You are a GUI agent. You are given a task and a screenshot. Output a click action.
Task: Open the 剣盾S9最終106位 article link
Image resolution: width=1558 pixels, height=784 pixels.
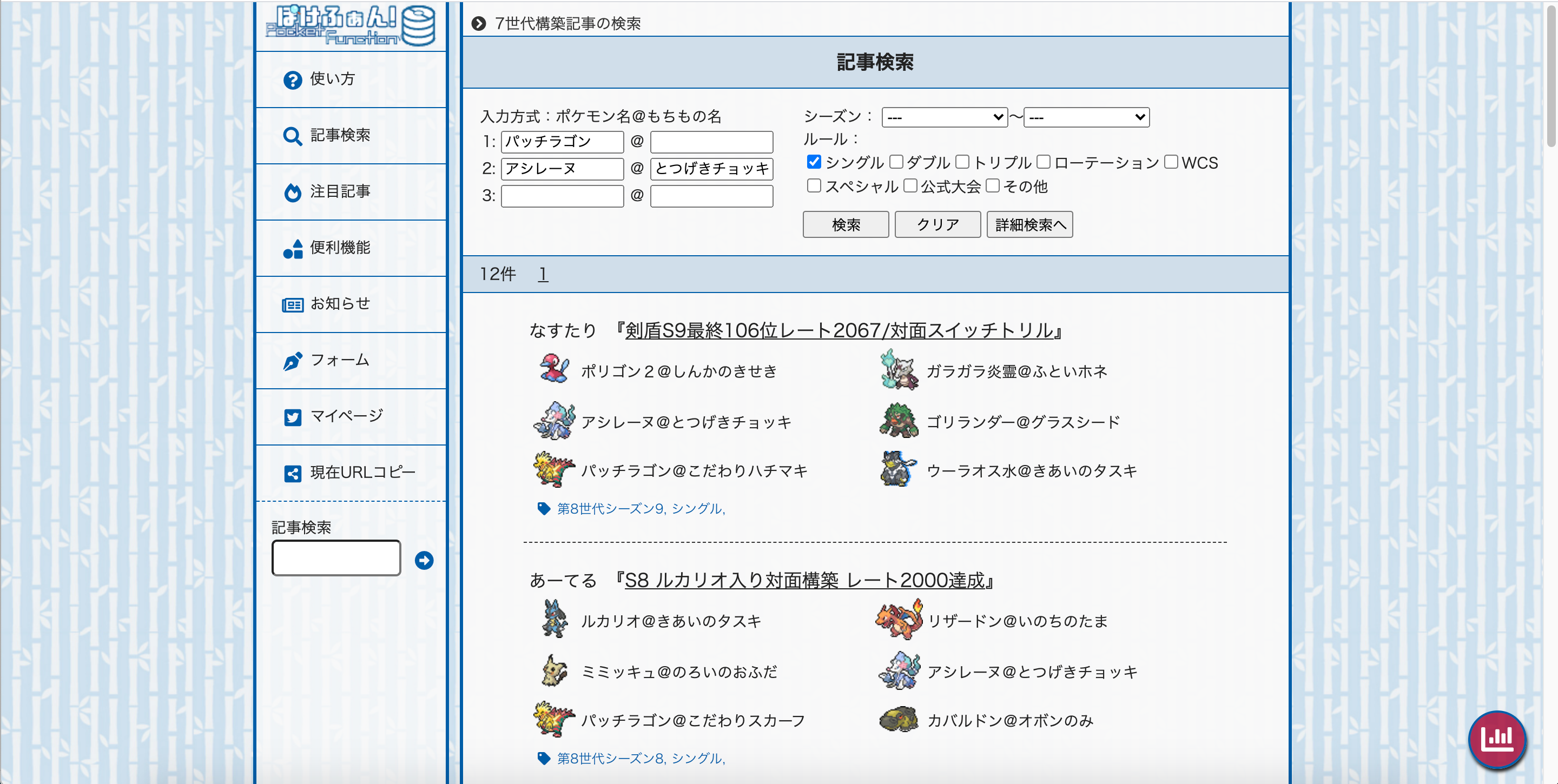[x=840, y=330]
